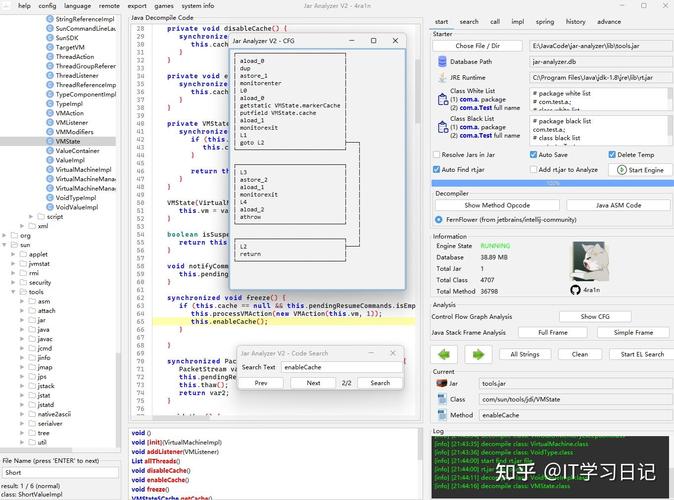Click the Search Text input field
Image resolution: width=674 pixels, height=500 pixels.
coord(342,367)
